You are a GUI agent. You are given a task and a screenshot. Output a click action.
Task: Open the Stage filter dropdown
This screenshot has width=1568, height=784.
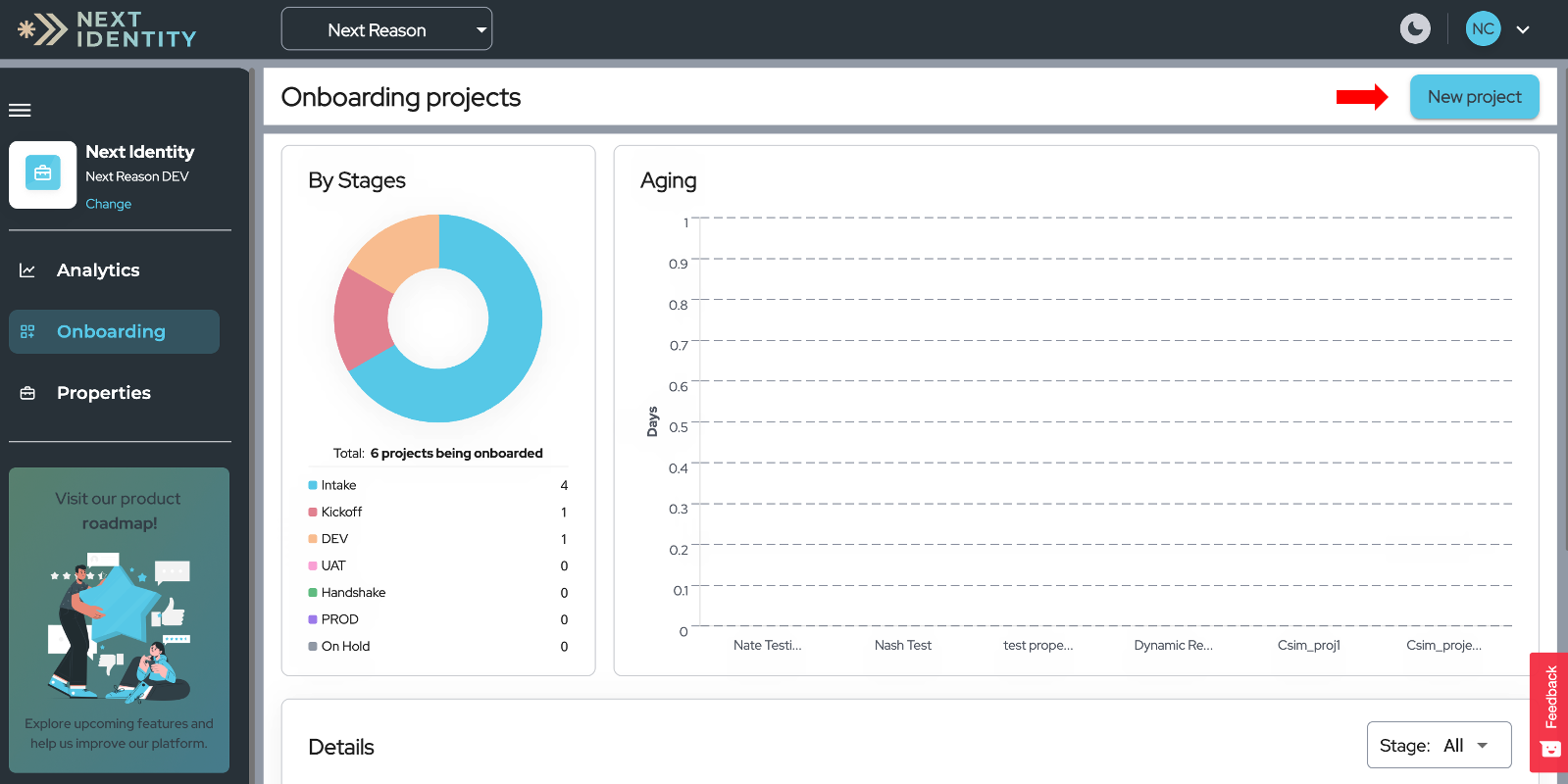point(1439,746)
